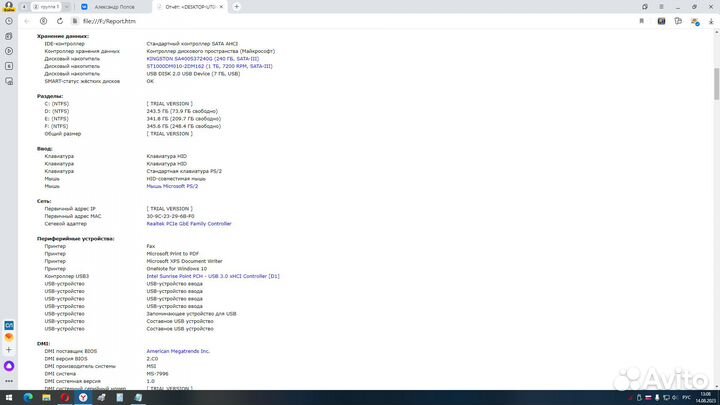The image size is (720, 405).
Task: Open File Explorer from the taskbar
Action: 46,397
